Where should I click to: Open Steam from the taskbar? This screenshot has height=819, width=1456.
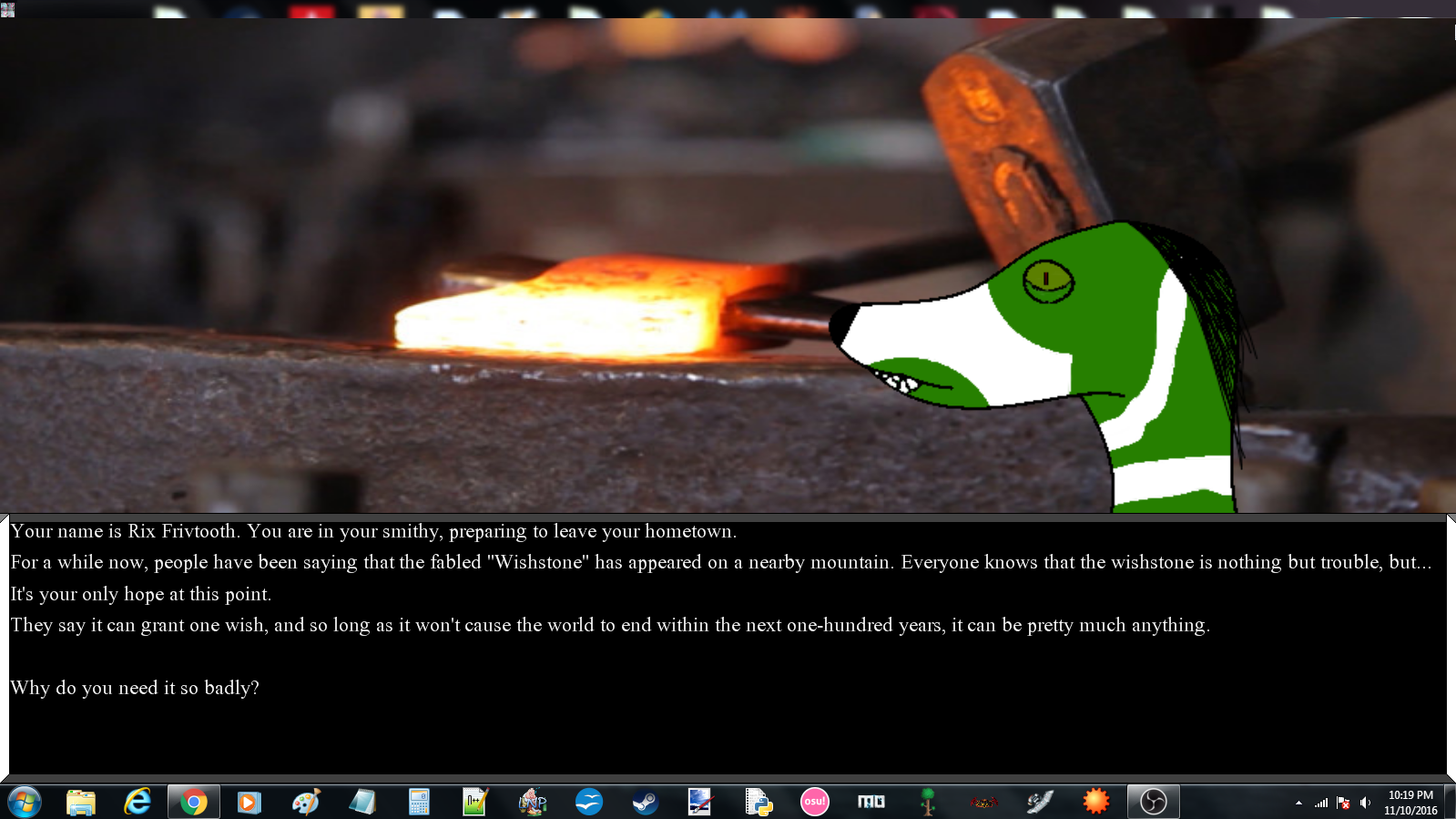(646, 802)
